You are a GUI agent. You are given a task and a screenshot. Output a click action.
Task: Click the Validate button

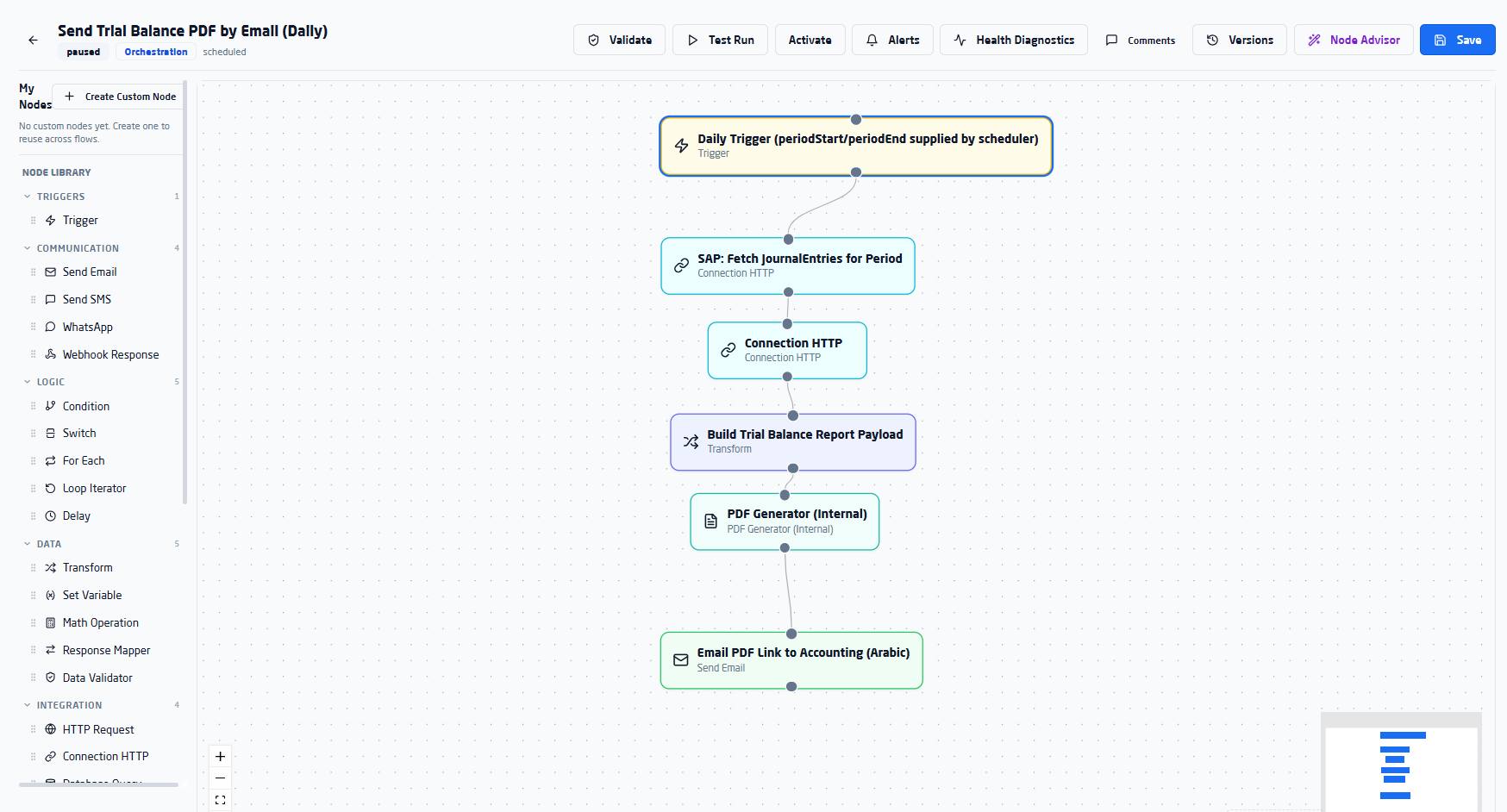tap(619, 40)
